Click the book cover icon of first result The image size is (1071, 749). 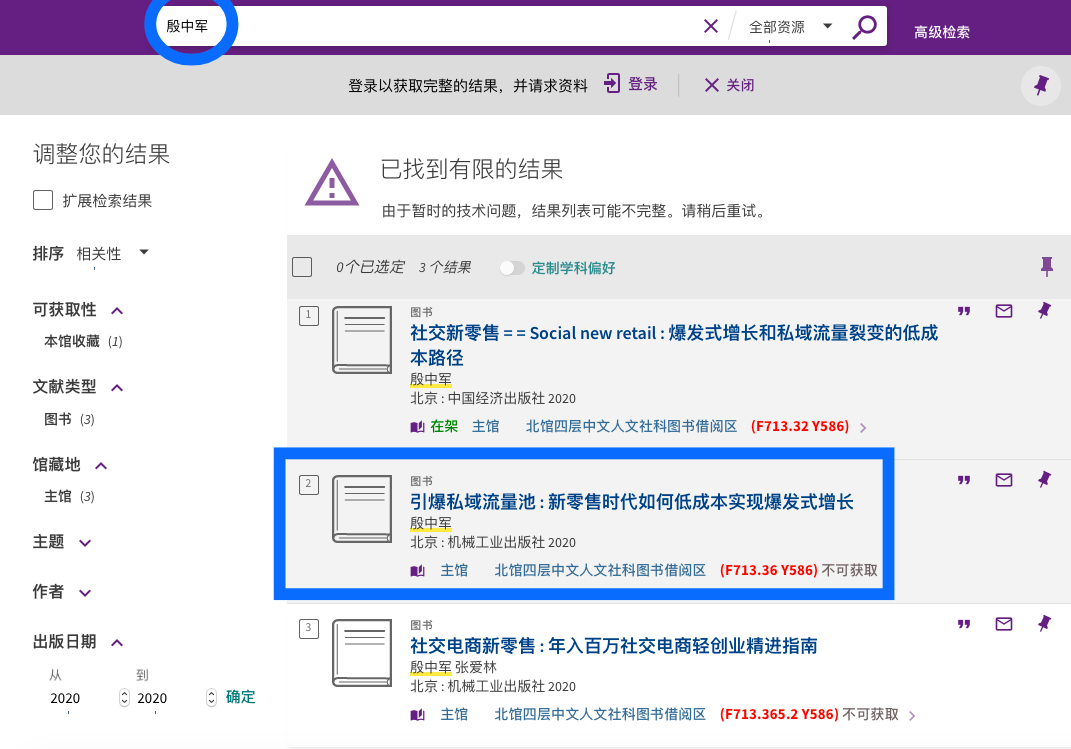[x=362, y=340]
